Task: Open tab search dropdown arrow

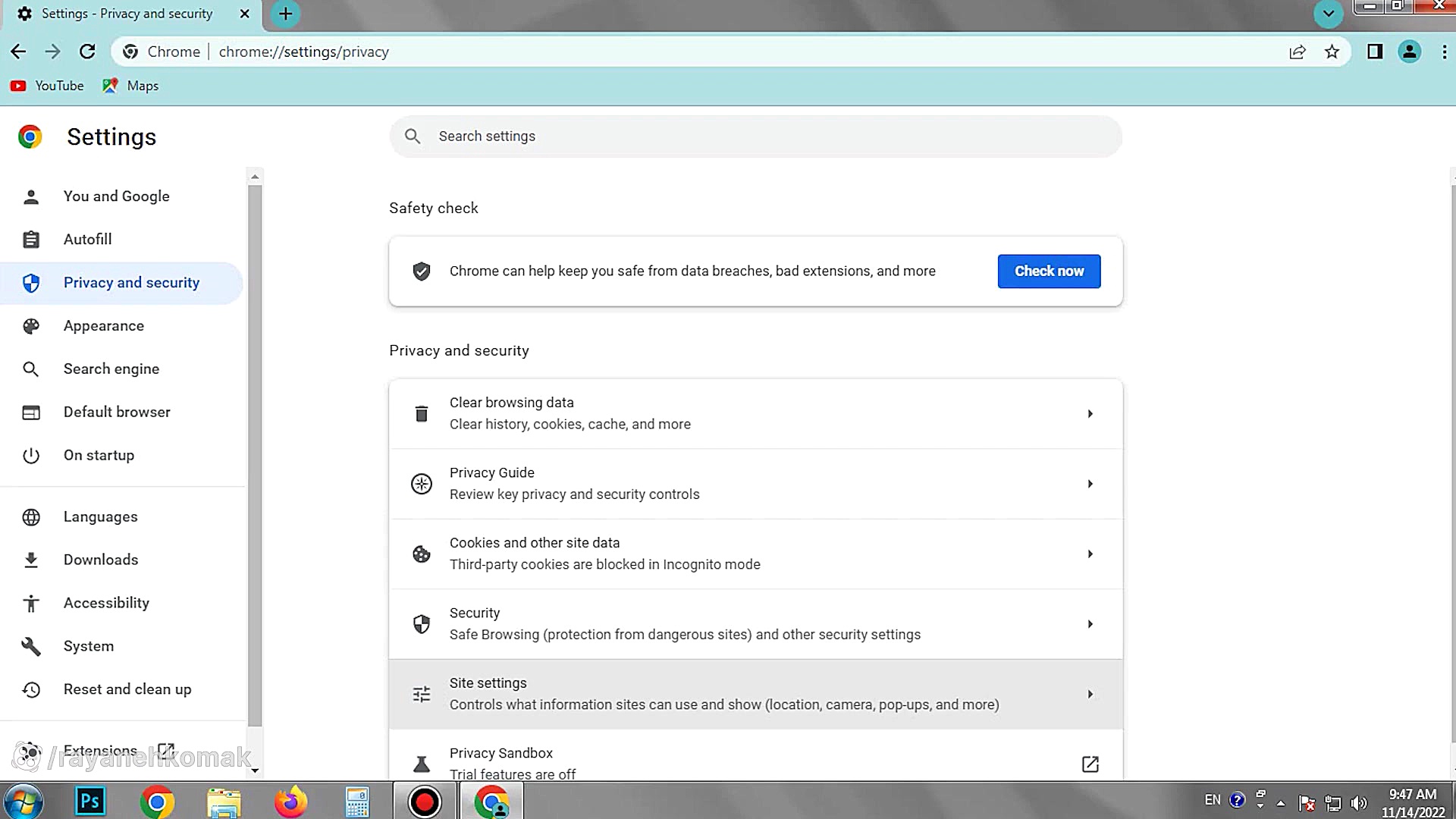Action: [x=1328, y=14]
